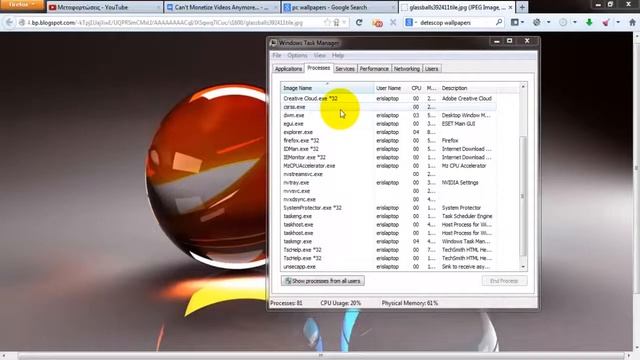
Task: Open the File menu in Task Manager
Action: pos(277,55)
